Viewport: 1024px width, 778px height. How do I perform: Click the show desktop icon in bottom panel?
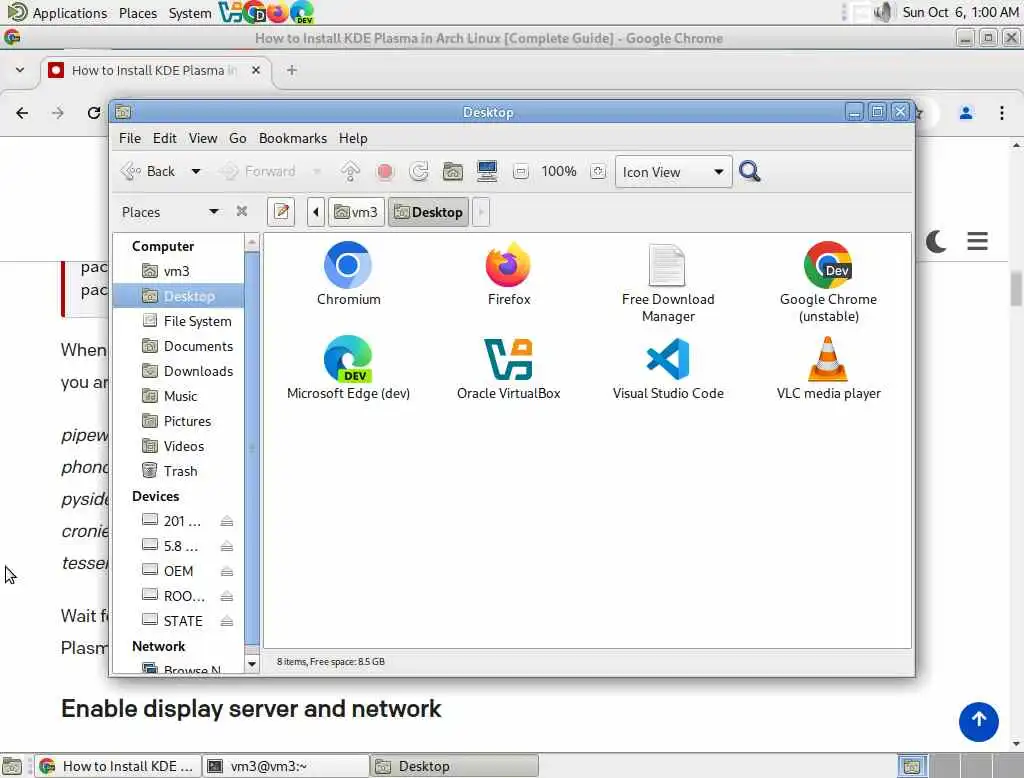(12, 766)
